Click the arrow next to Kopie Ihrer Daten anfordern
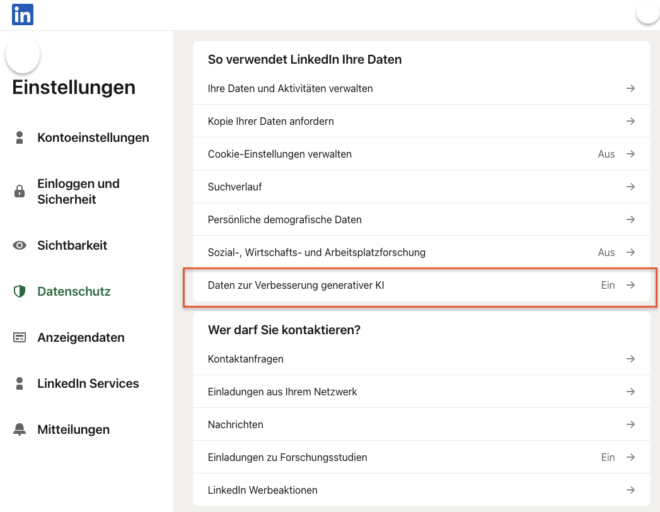660x512 pixels. [630, 121]
